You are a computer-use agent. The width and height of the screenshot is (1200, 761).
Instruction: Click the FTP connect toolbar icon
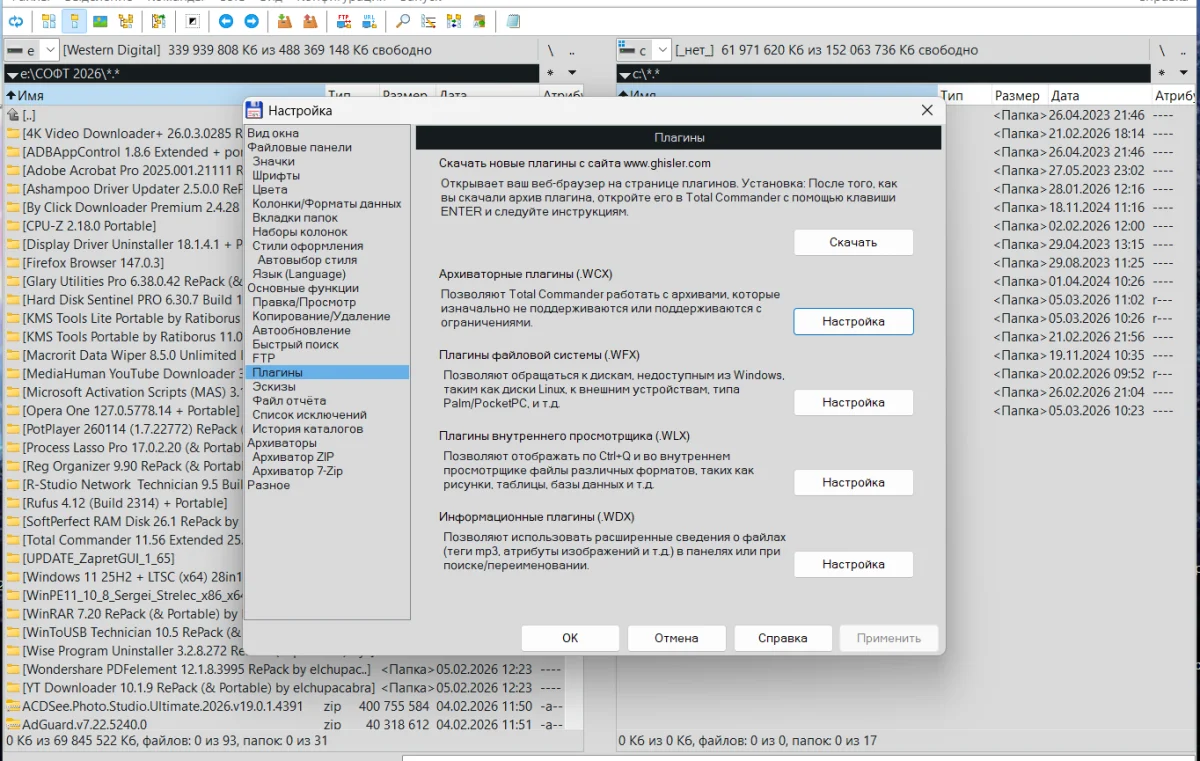345,21
